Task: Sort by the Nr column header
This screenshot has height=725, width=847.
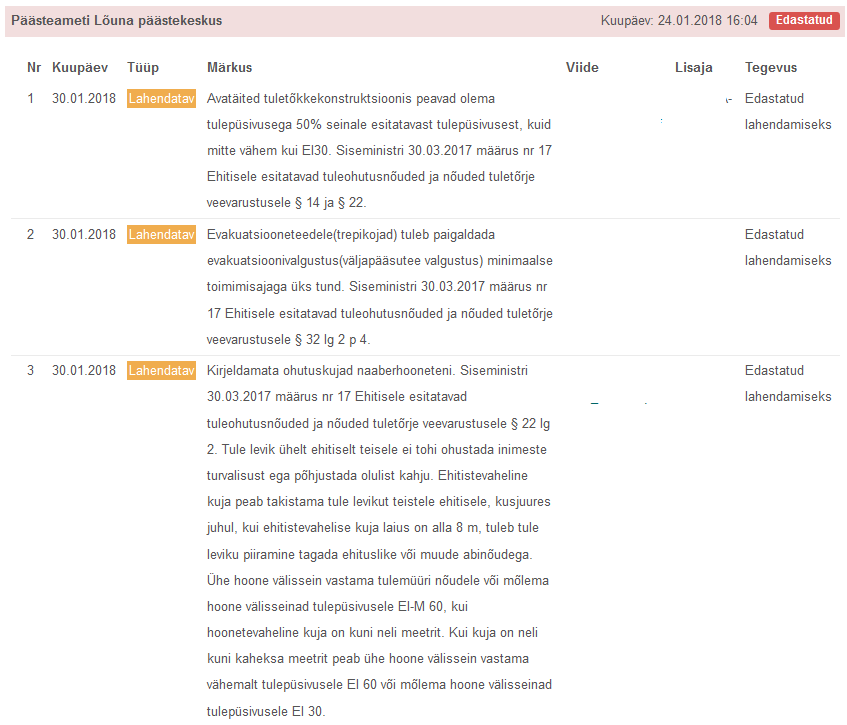Action: click(34, 67)
